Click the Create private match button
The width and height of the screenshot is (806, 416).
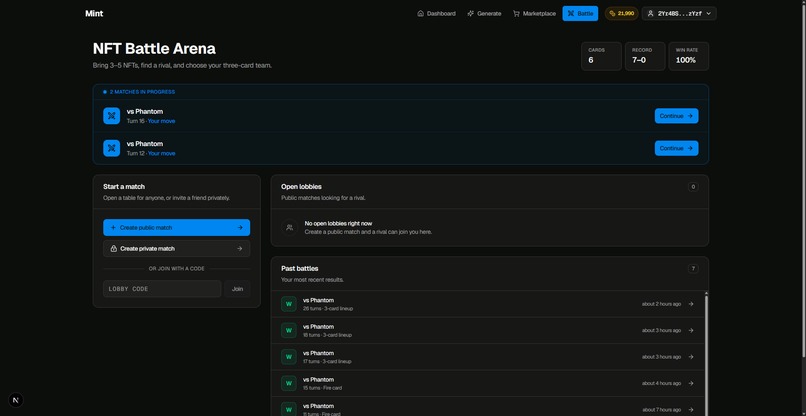[x=177, y=248]
